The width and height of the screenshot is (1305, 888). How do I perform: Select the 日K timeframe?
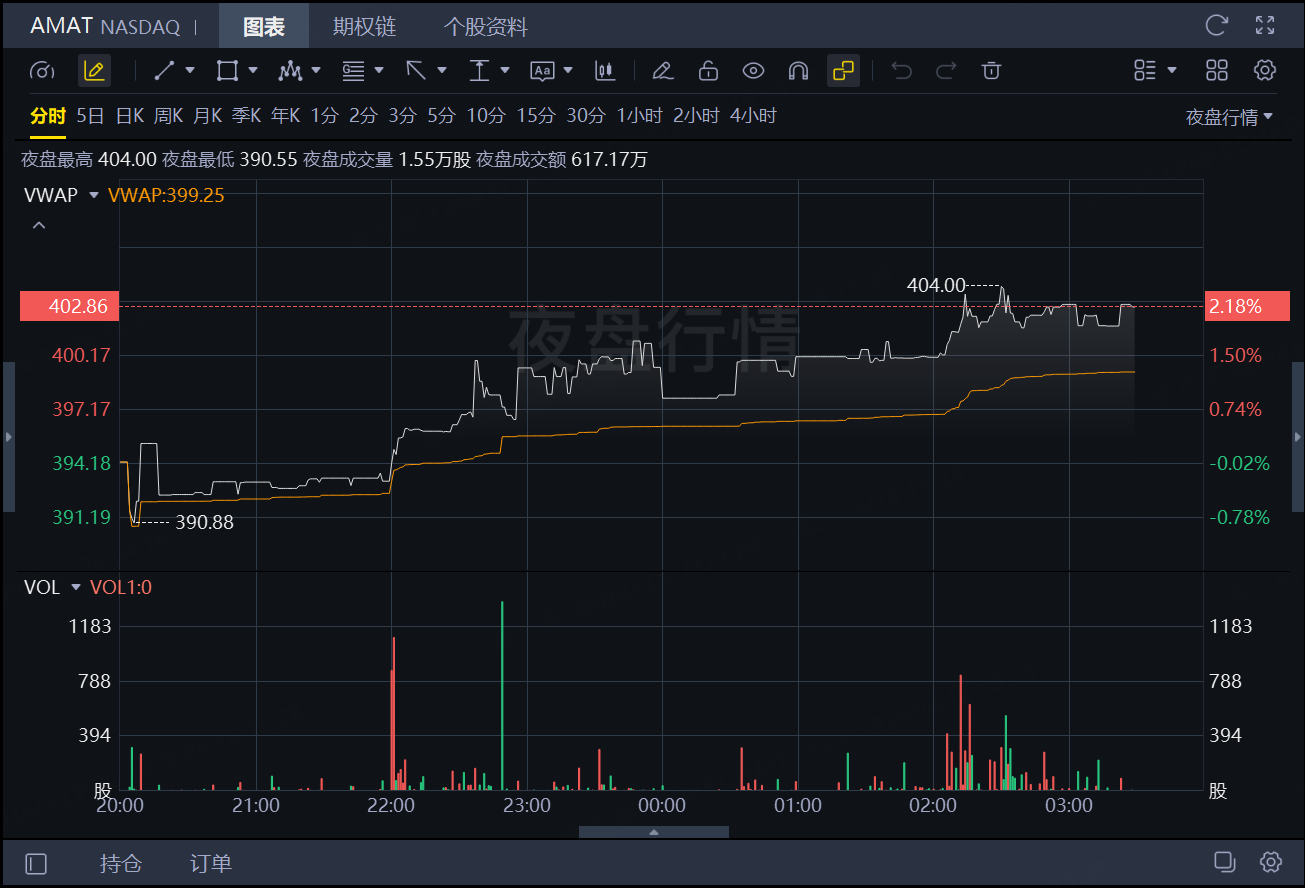130,117
